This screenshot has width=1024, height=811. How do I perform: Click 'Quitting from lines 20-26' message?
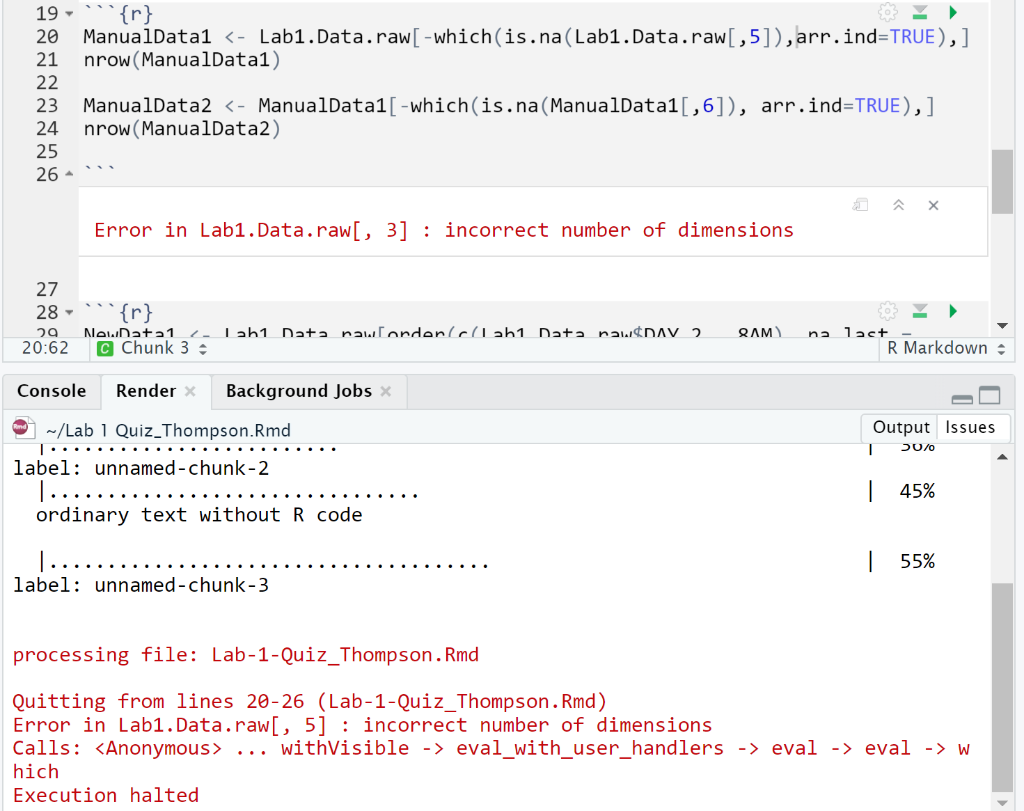[x=310, y=702]
